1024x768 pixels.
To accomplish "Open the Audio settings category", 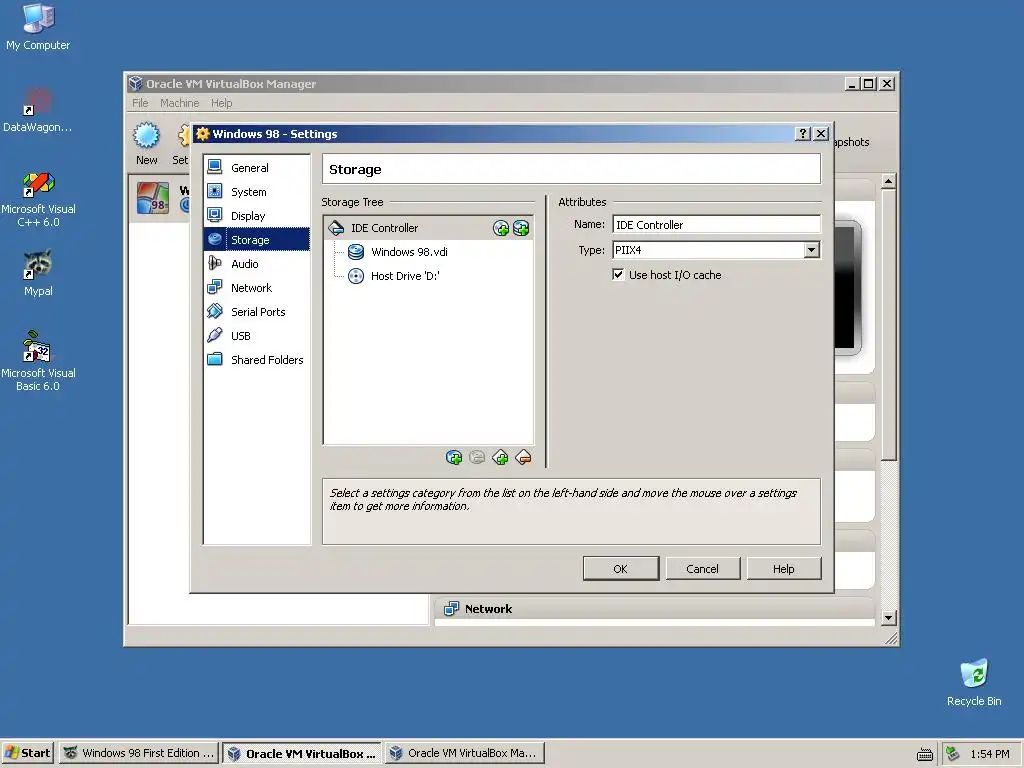I will (x=256, y=264).
